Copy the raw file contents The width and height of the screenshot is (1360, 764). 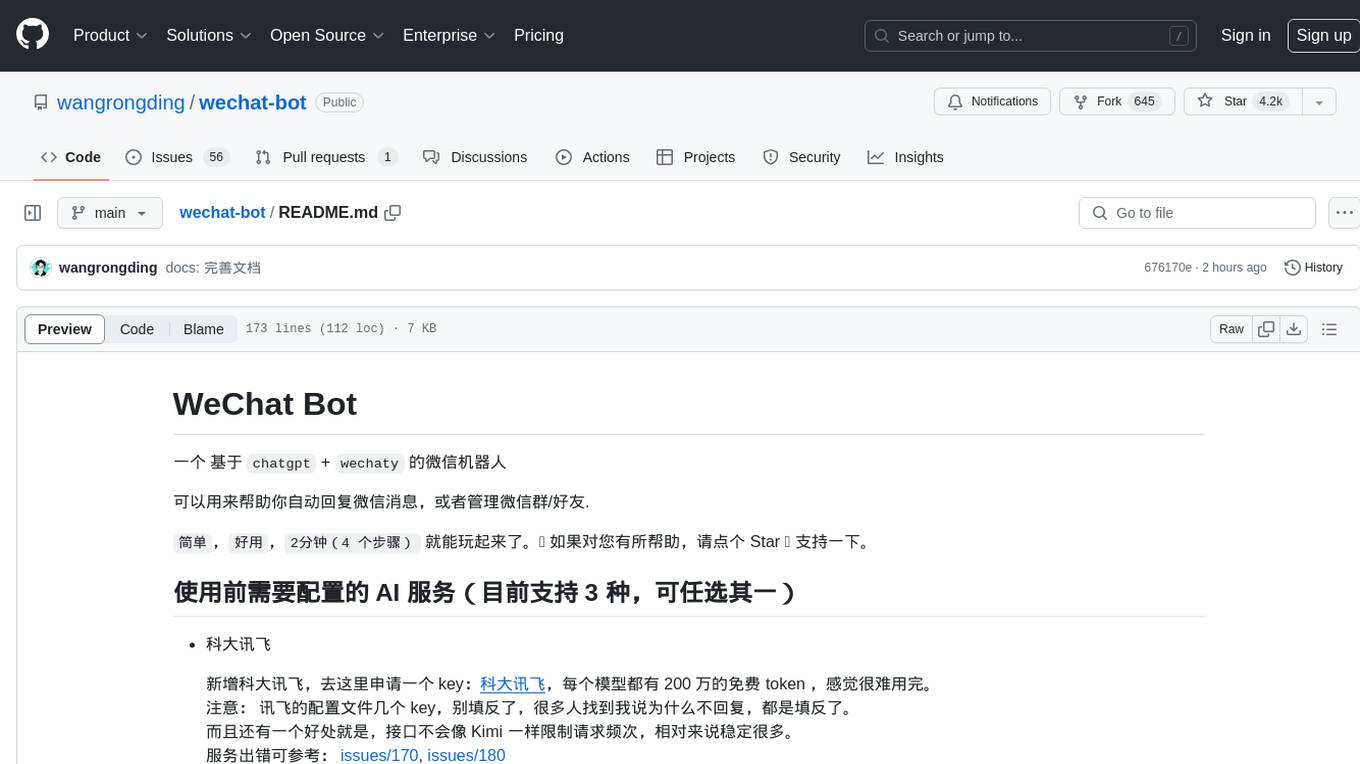[x=1267, y=329]
